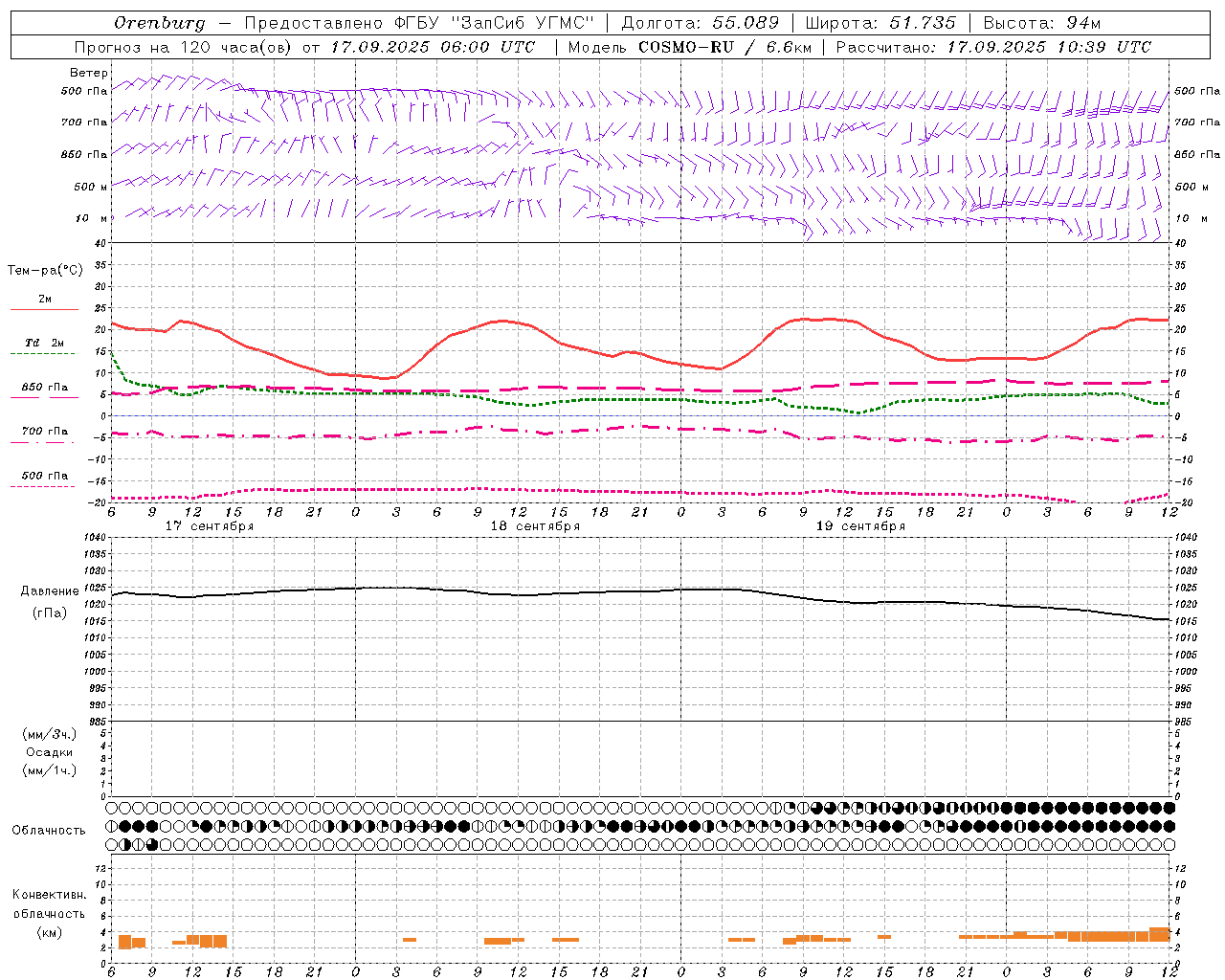Viewport: 1225px width, 980px height.
Task: Select the Прогноз на 120 часа(ов) text
Action: pos(184,47)
